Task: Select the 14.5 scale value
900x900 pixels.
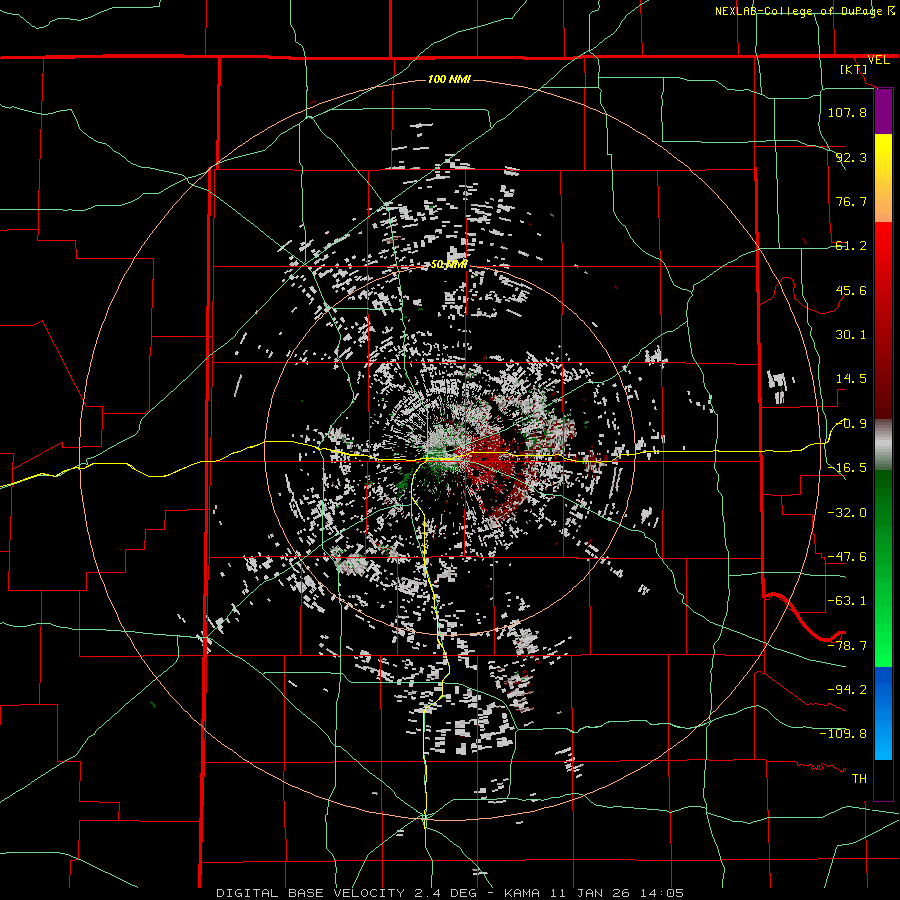Action: [x=851, y=379]
